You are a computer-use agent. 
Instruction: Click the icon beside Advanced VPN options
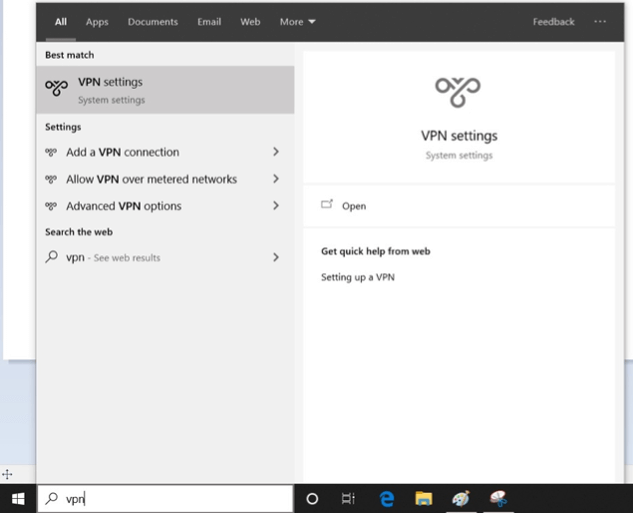pyautogui.click(x=51, y=206)
